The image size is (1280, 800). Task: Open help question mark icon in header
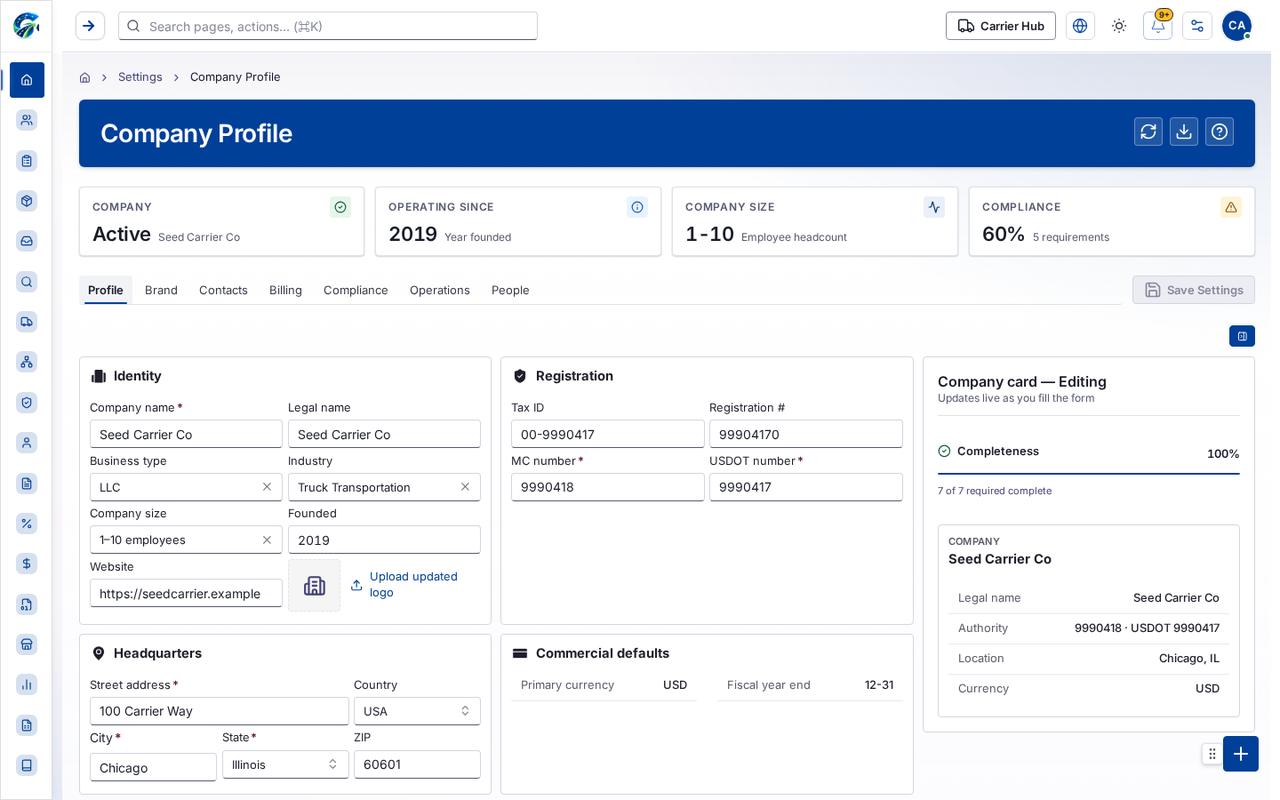1219,132
